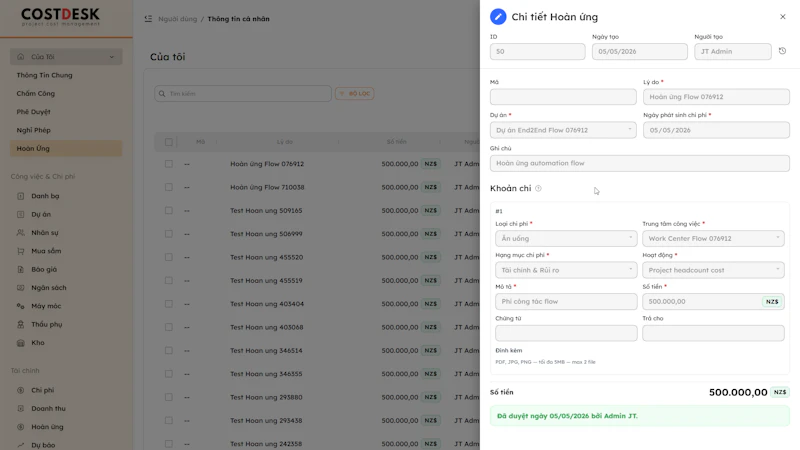This screenshot has height=450, width=800.
Task: Click the home icon in Của Tôi
Action: (20, 57)
